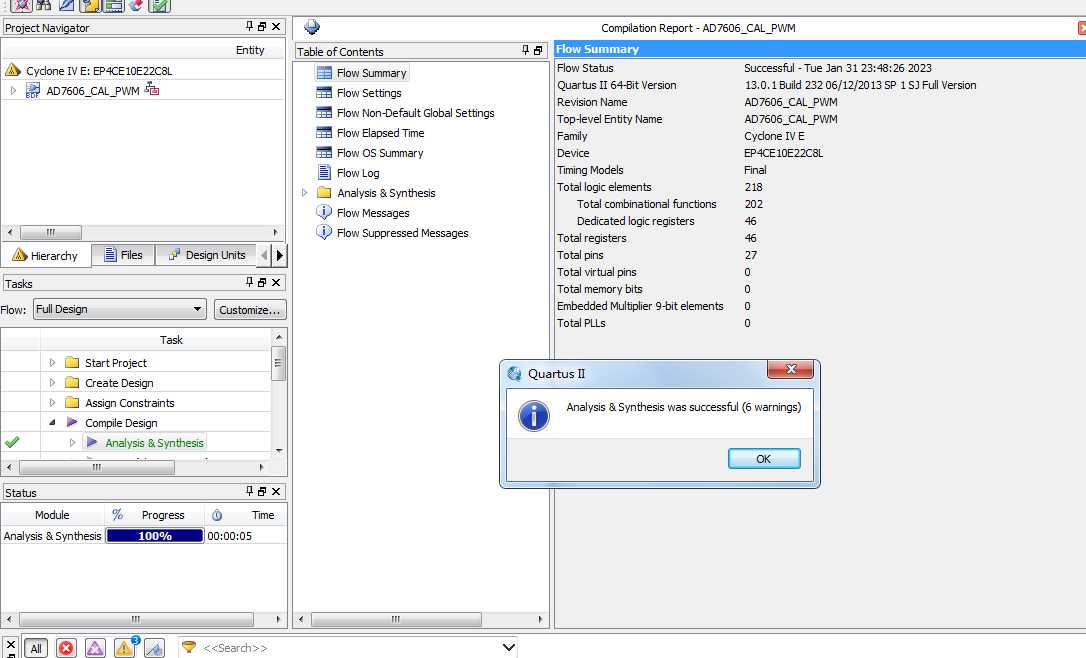Click the message search input field
The height and width of the screenshot is (658, 1086).
click(x=350, y=648)
